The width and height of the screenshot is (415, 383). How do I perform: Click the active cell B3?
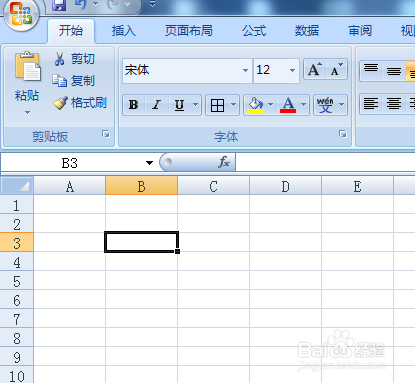(x=141, y=242)
